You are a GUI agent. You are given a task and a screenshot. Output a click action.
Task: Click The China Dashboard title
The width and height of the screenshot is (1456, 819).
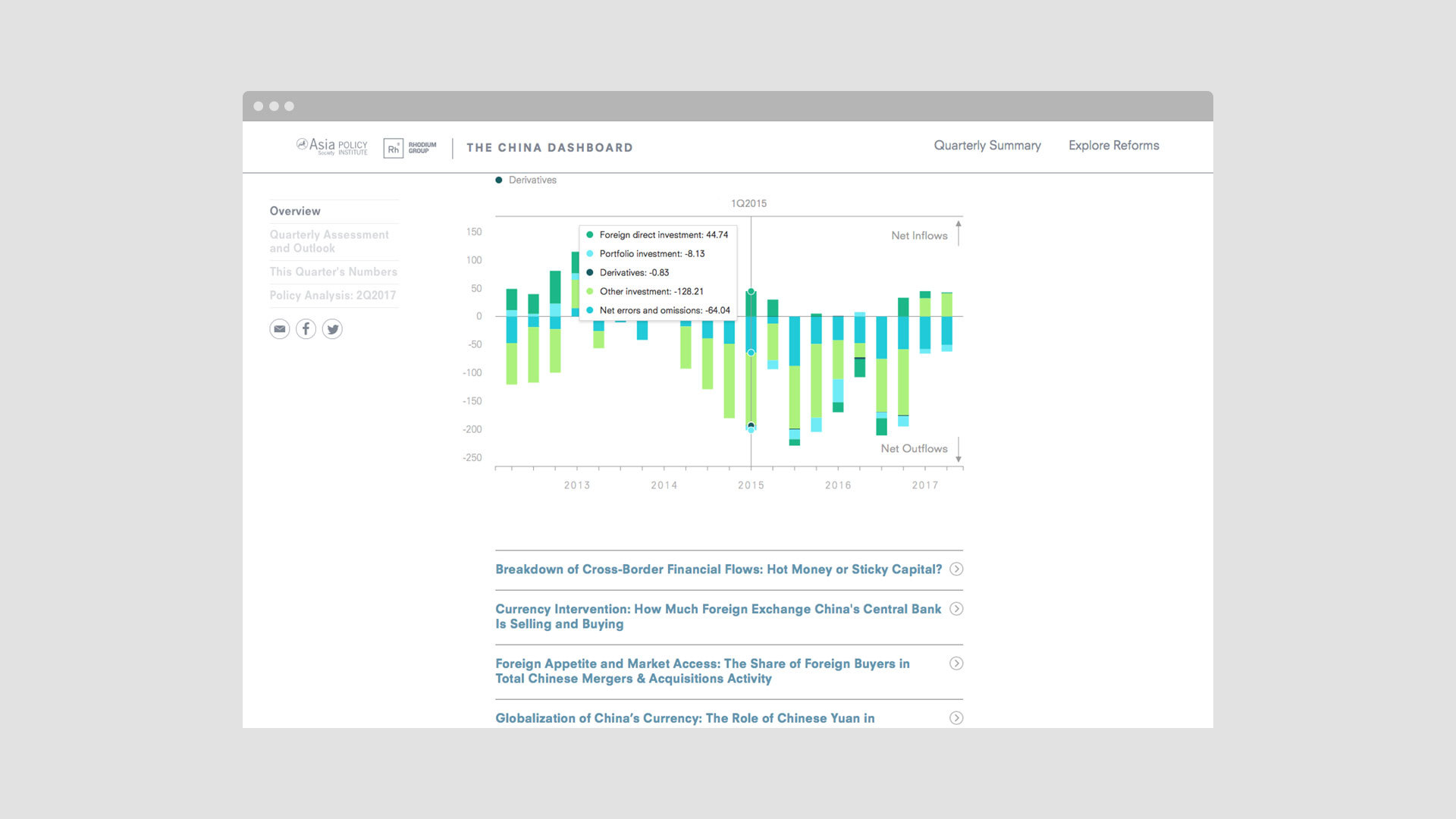pyautogui.click(x=549, y=148)
